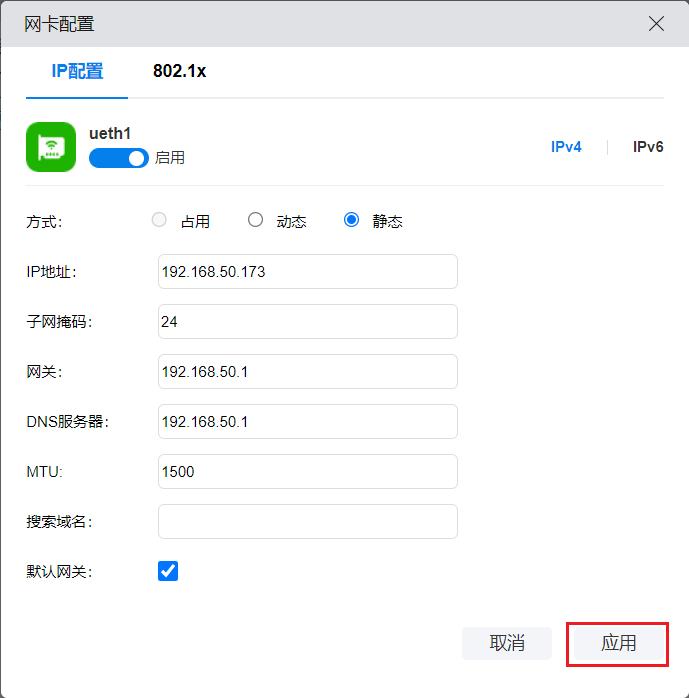Click the empty 搜索域名 field
Screen dimensions: 689x698
[x=307, y=522]
